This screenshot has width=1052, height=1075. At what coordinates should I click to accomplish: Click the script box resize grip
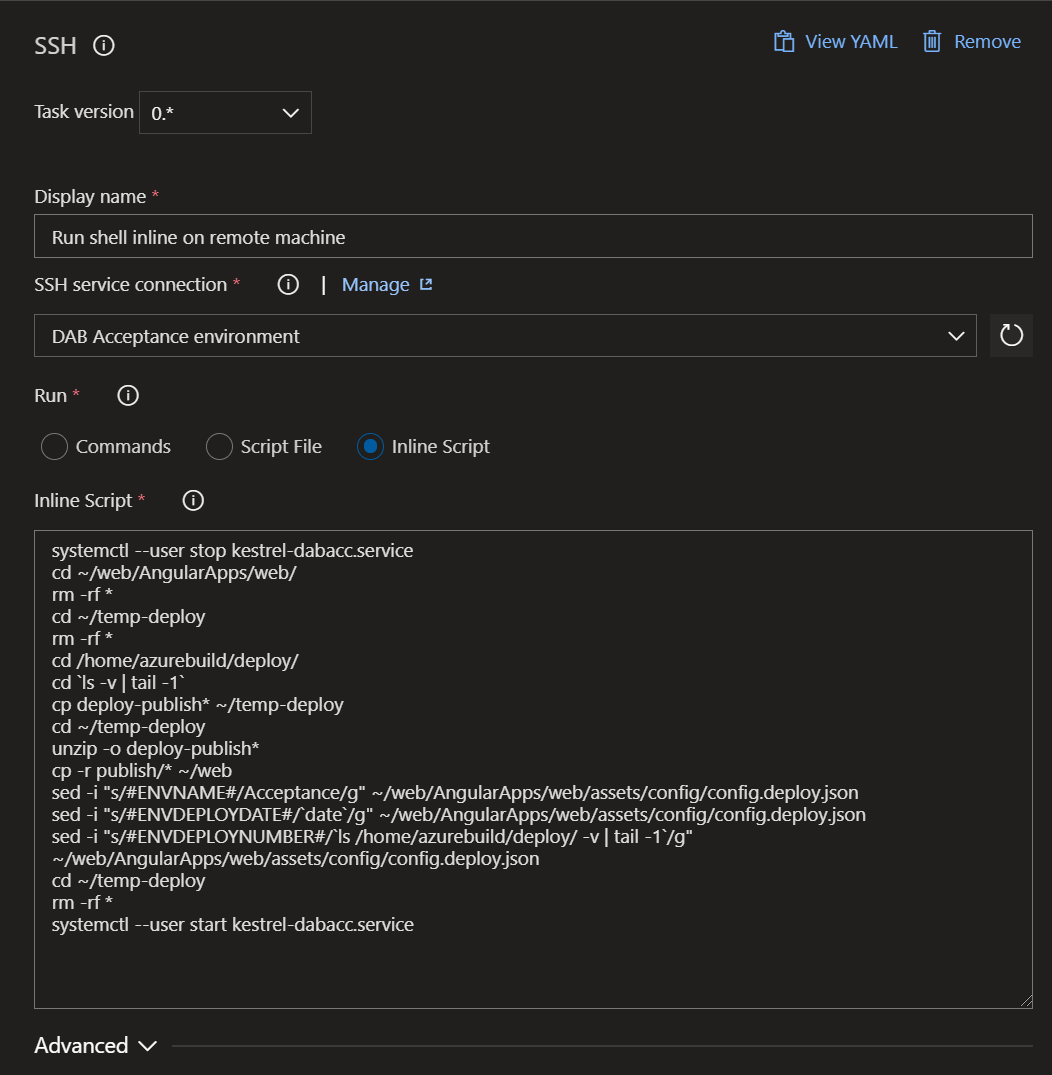click(1026, 1001)
